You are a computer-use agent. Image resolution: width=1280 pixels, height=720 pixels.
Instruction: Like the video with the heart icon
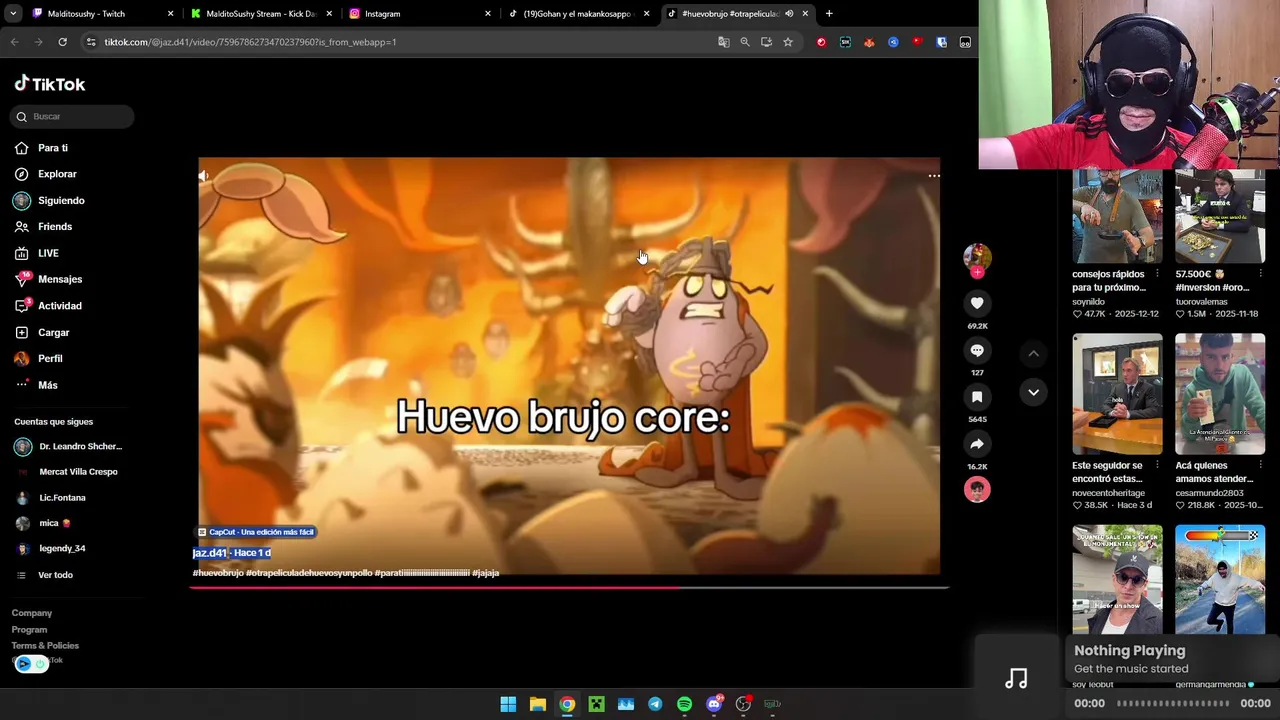pyautogui.click(x=977, y=303)
